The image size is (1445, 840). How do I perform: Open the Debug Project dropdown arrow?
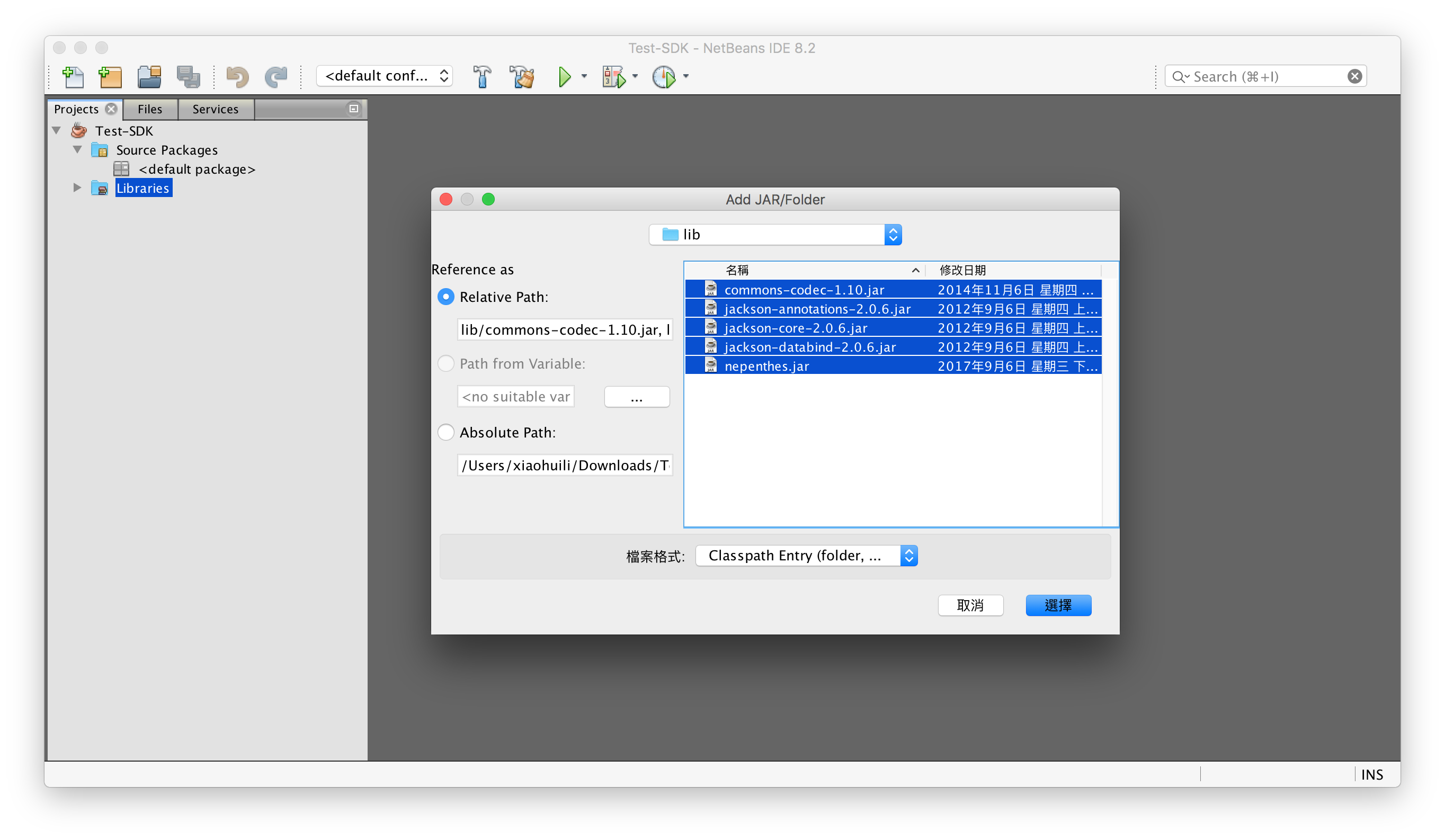(635, 76)
